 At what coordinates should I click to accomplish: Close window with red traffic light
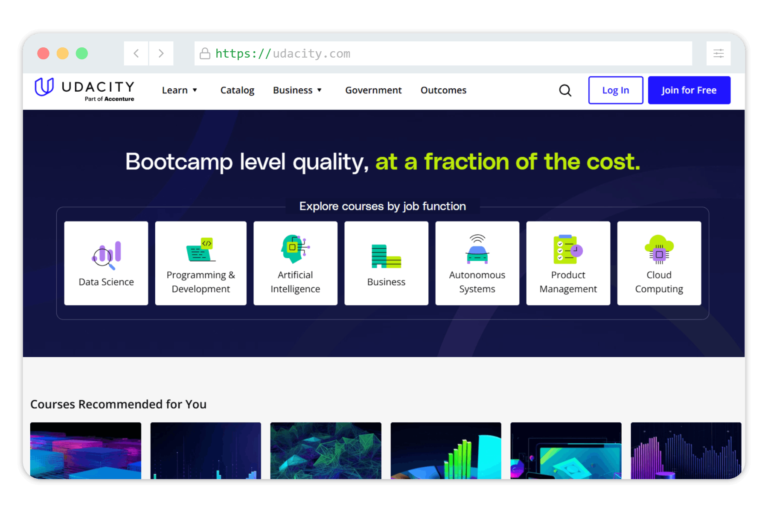[43, 53]
